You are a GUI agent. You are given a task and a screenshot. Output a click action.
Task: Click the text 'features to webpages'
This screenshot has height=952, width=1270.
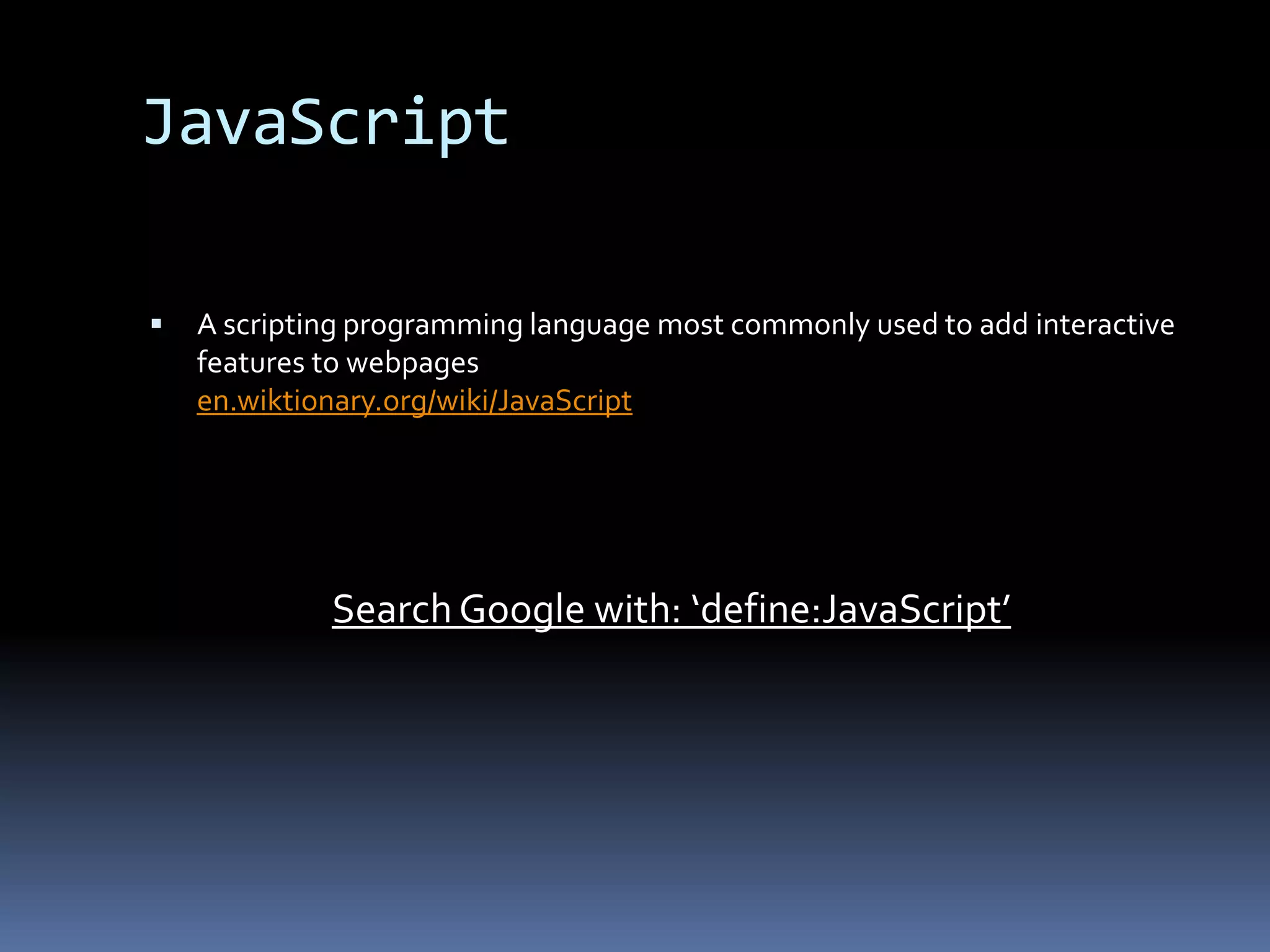[338, 363]
